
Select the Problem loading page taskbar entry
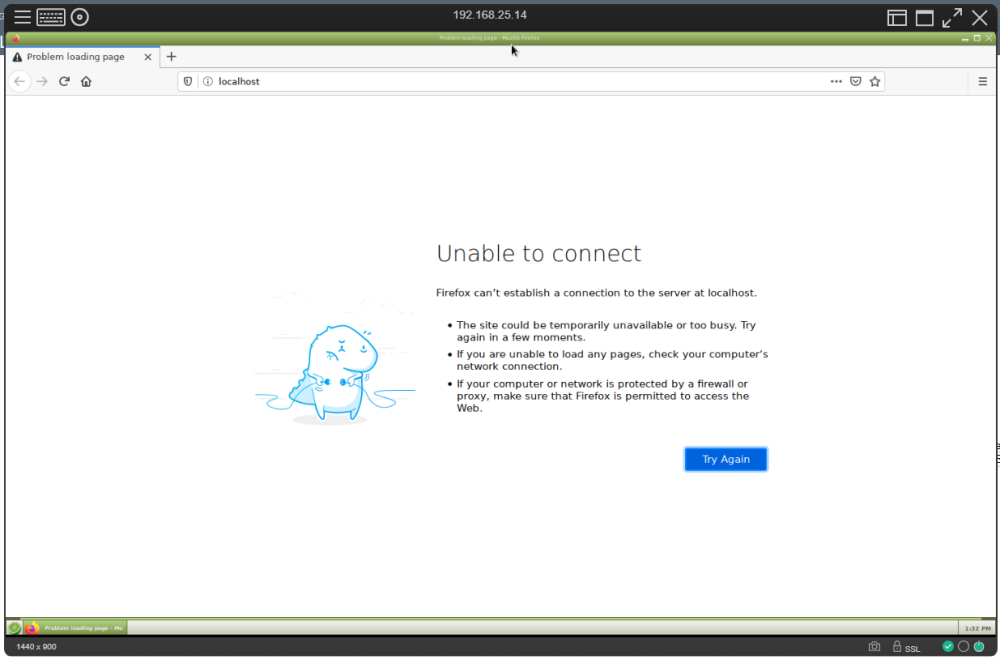84,628
